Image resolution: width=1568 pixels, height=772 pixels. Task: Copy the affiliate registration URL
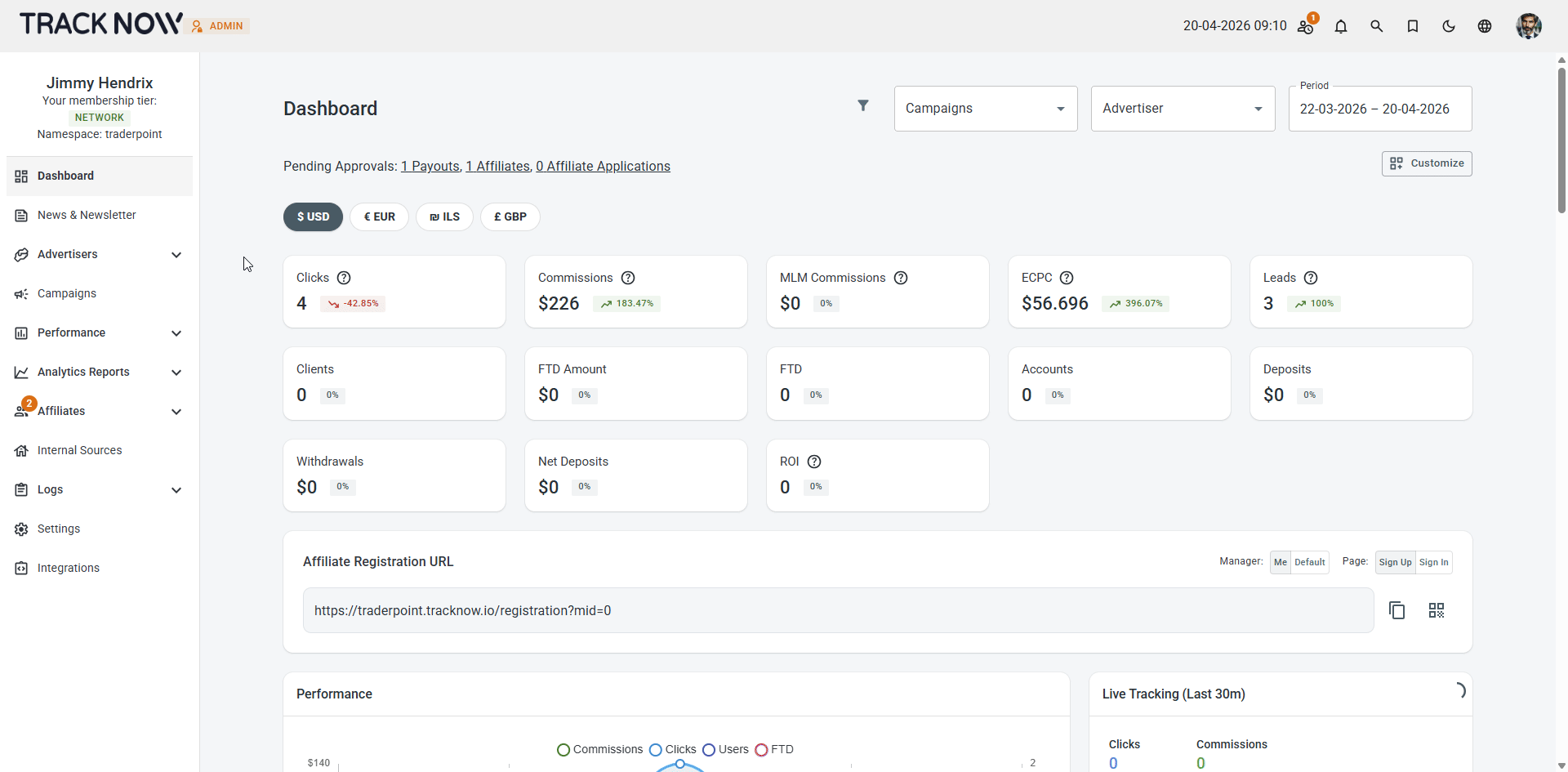[1397, 610]
